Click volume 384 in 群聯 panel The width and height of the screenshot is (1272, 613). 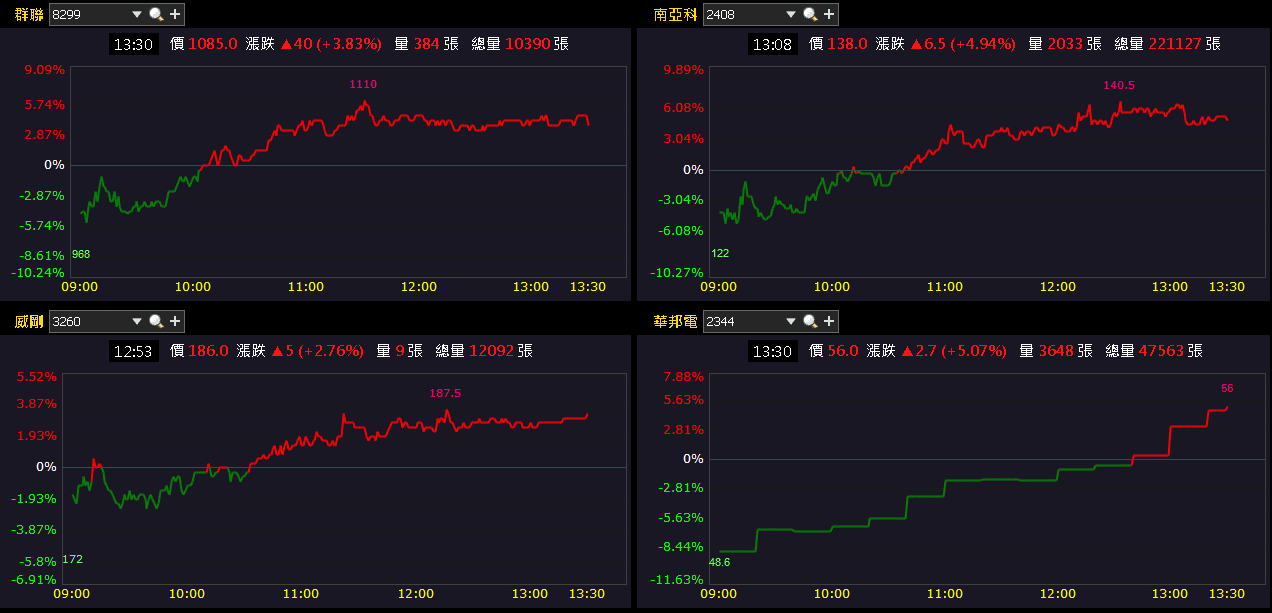point(427,44)
